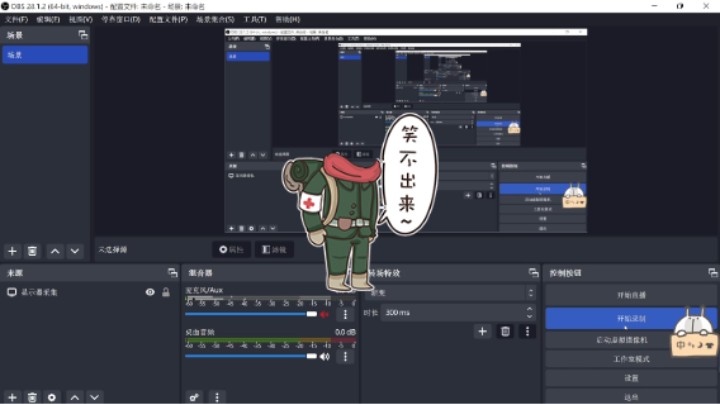Click the 桌面音频 0.0 dB level readout
The width and height of the screenshot is (720, 404).
(x=345, y=332)
